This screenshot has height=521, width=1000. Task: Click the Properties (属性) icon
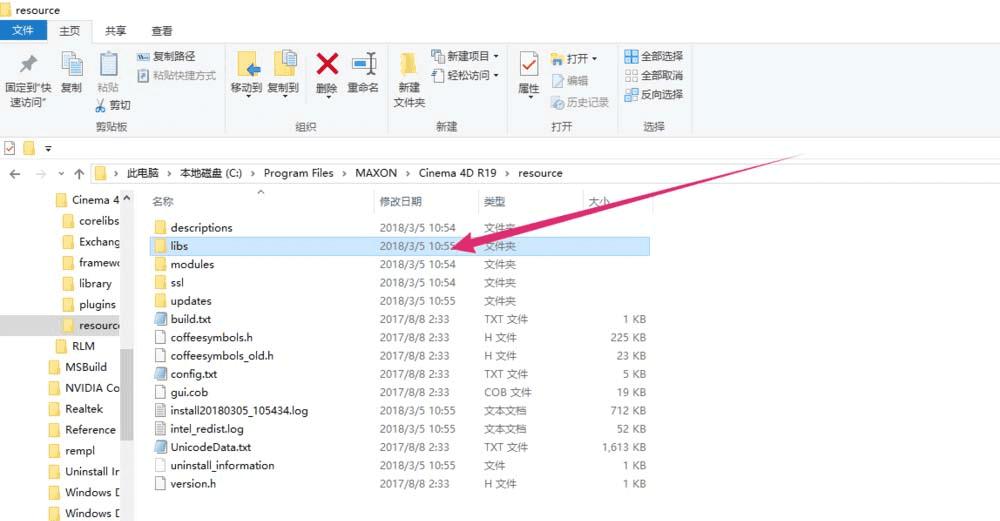pos(529,64)
